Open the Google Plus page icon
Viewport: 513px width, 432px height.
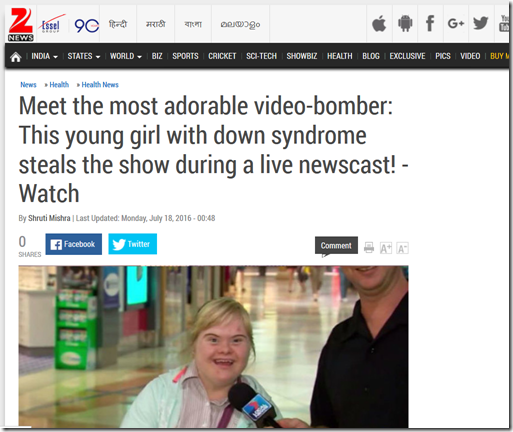[x=456, y=23]
